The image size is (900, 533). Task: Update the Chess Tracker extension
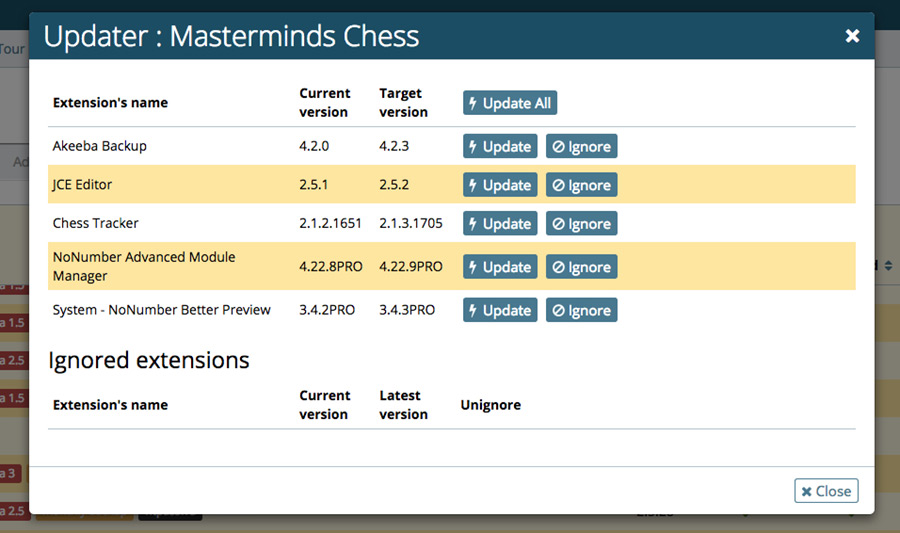point(500,223)
